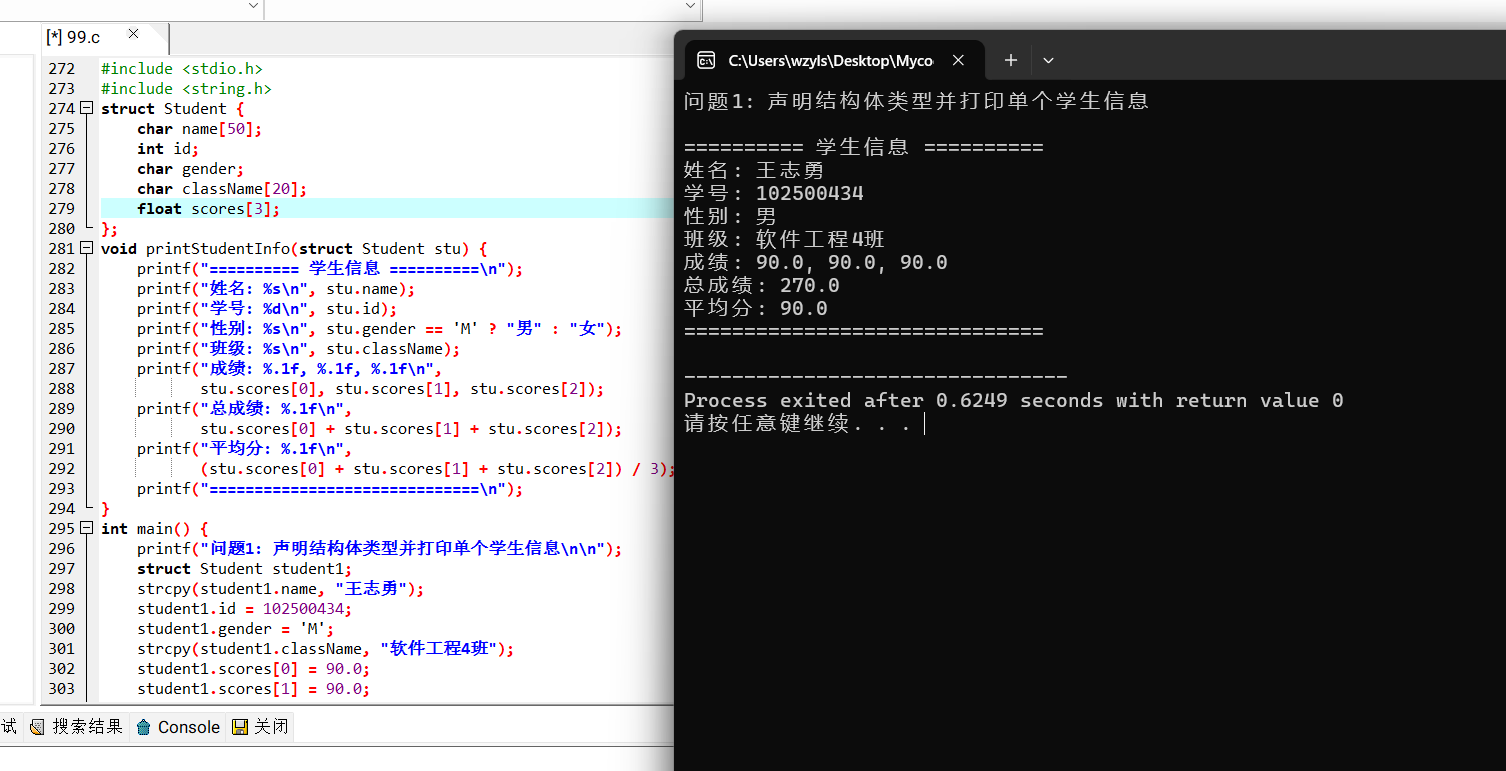Open the left class dropdown above the editor
This screenshot has width=1506, height=771.
coord(254,6)
